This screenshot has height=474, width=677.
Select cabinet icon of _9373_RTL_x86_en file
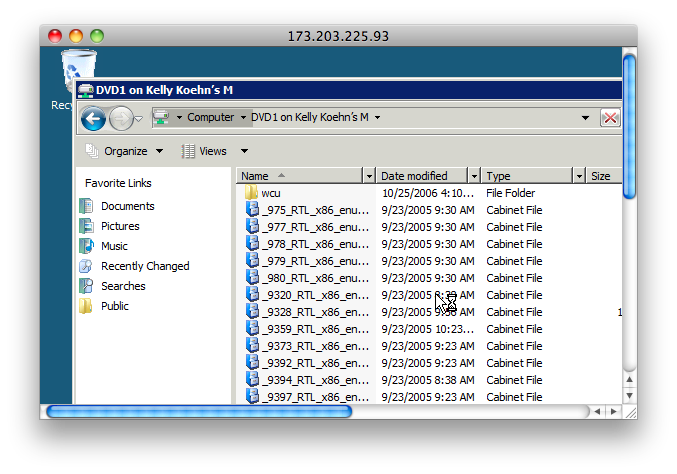click(252, 345)
